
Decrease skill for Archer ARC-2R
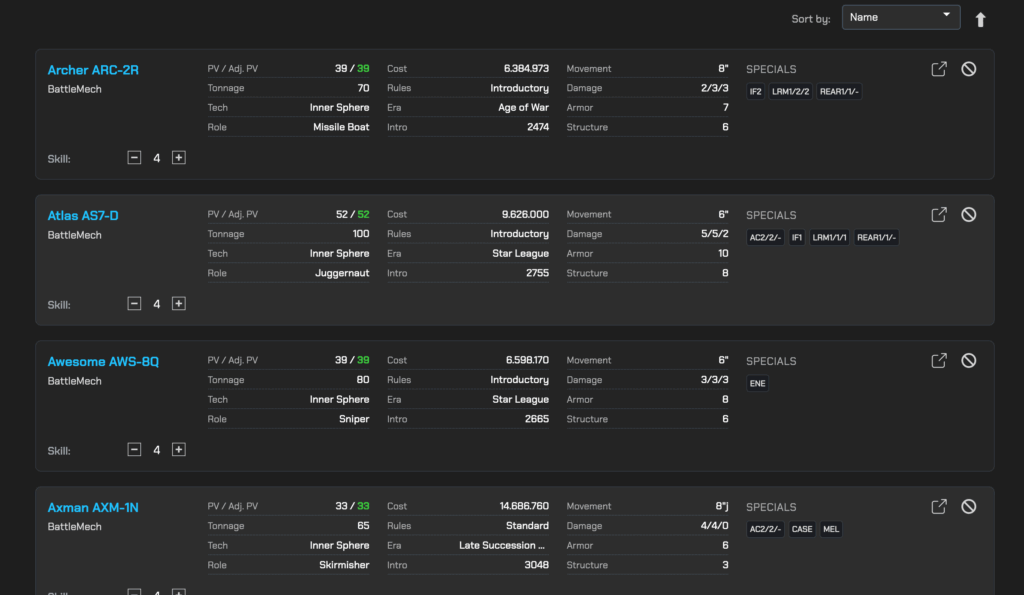pyautogui.click(x=134, y=158)
